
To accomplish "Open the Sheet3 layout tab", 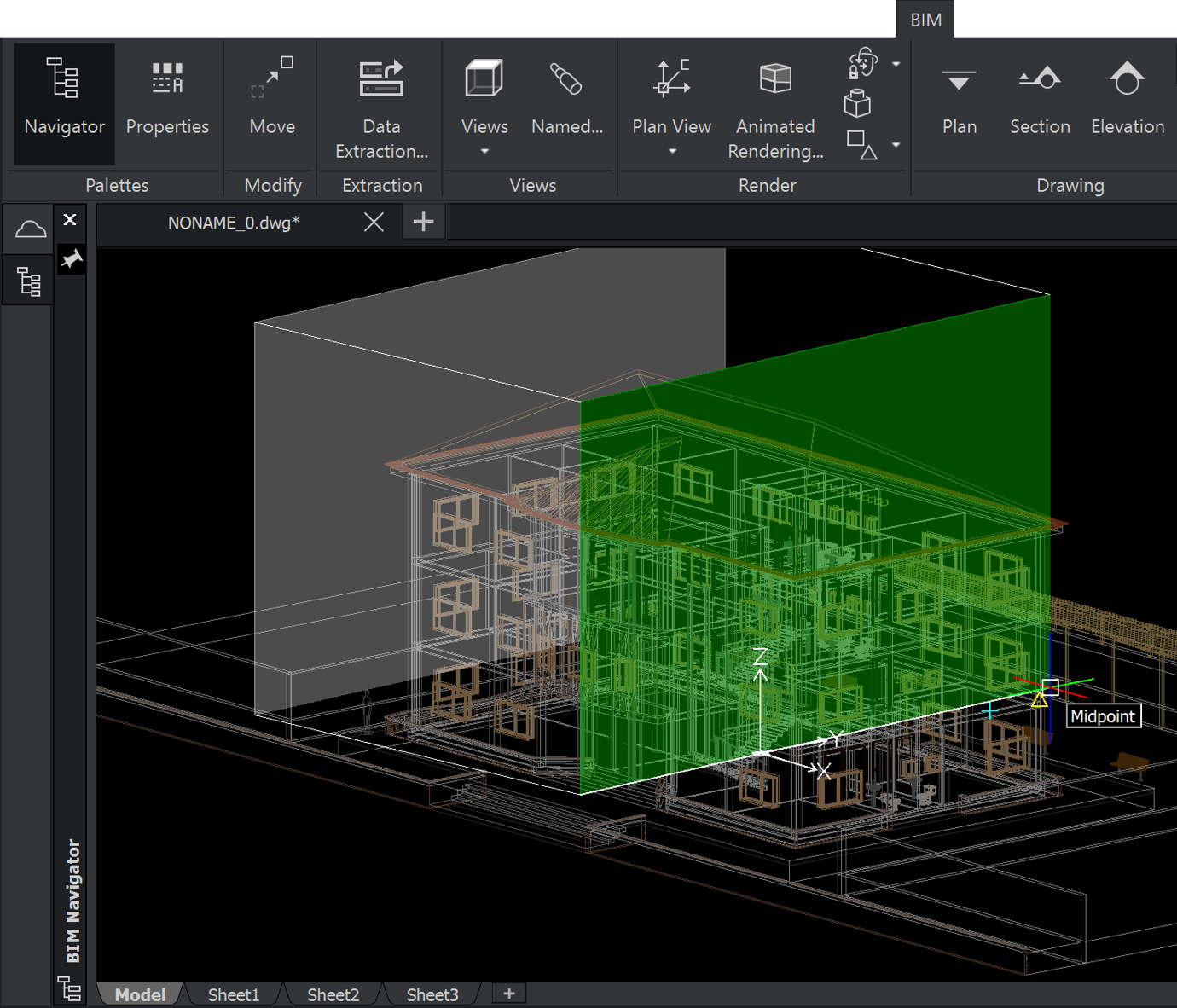I will tap(432, 994).
